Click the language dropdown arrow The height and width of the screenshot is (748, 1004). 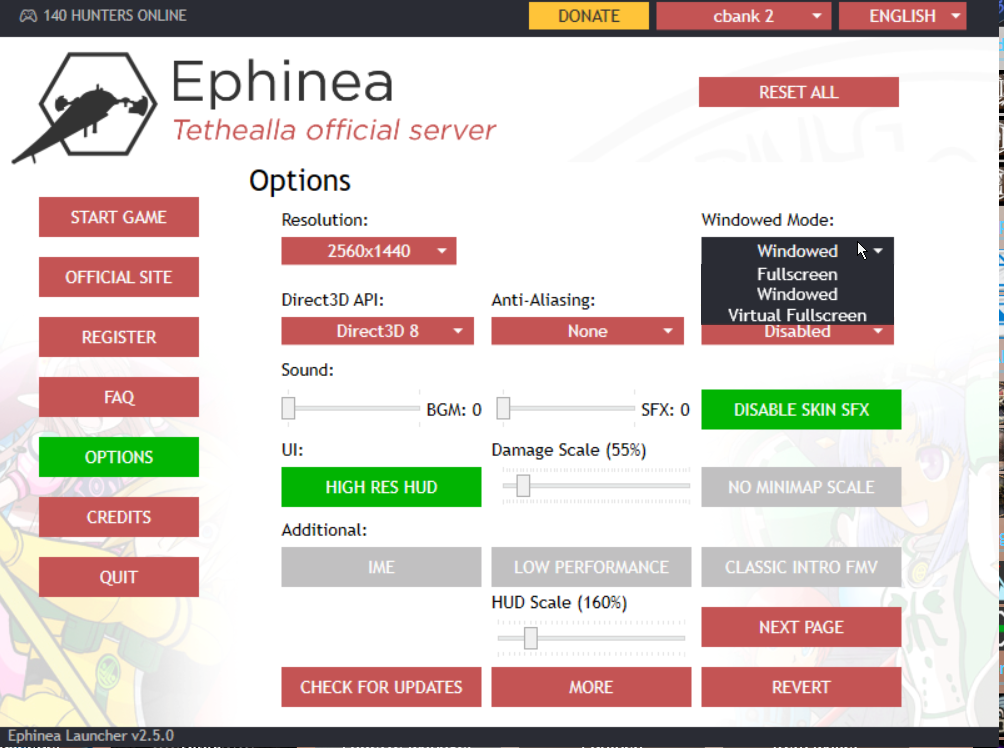pyautogui.click(x=955, y=16)
